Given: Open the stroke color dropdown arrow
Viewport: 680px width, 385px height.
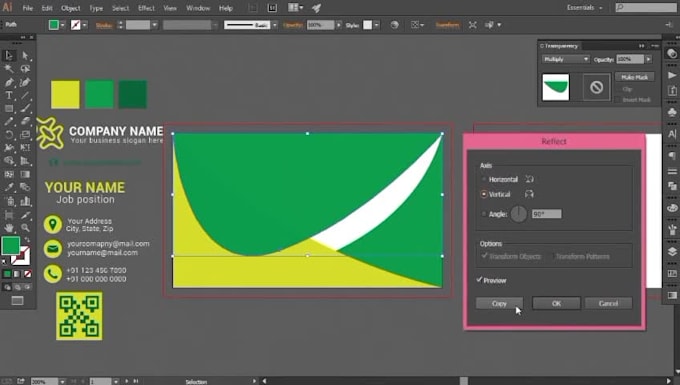Looking at the screenshot, I should (x=85, y=25).
